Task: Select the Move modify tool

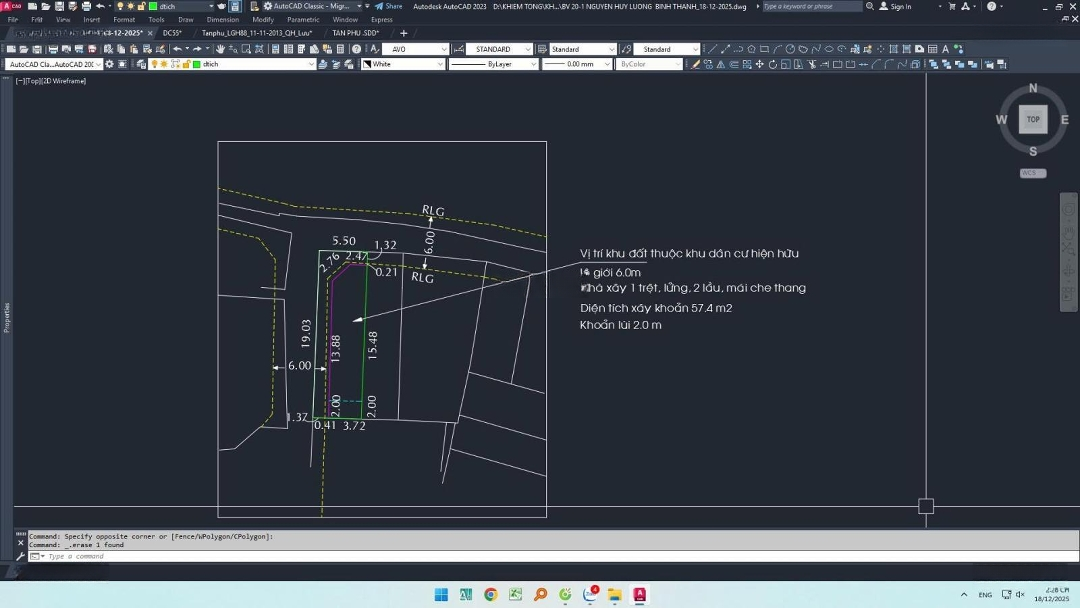Action: coord(760,64)
